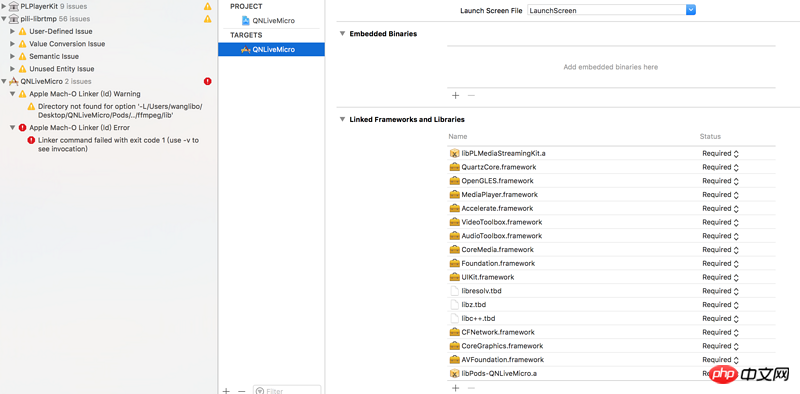Select the libc++.tbd library row
800x394 pixels.
click(x=611, y=318)
